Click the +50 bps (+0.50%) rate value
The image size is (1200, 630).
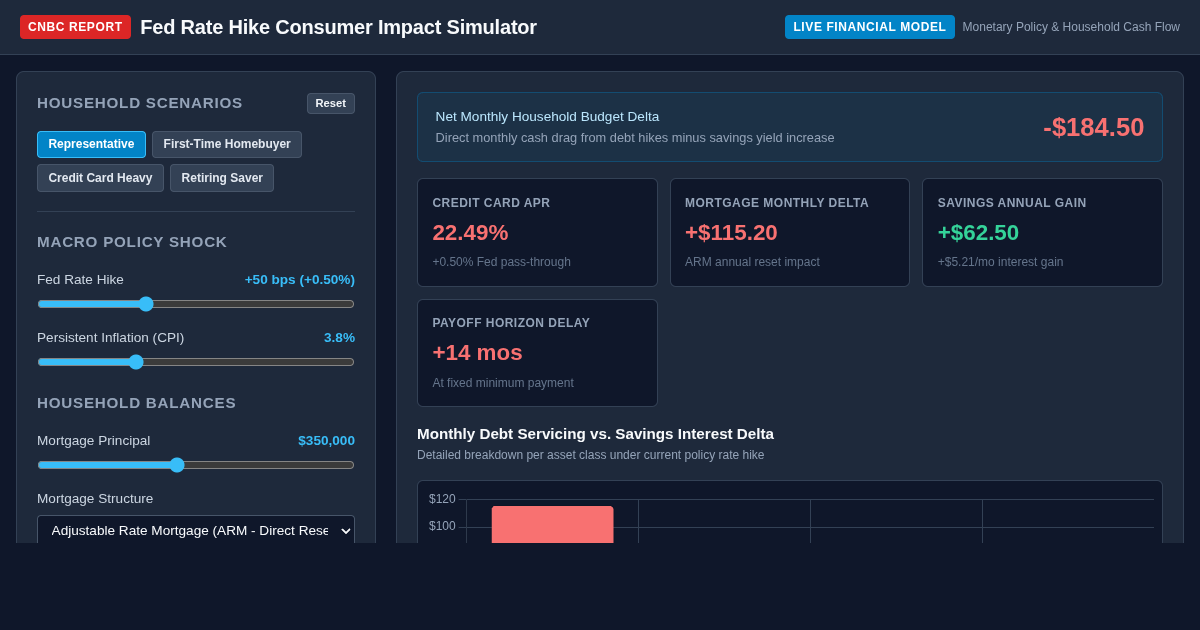(300, 279)
